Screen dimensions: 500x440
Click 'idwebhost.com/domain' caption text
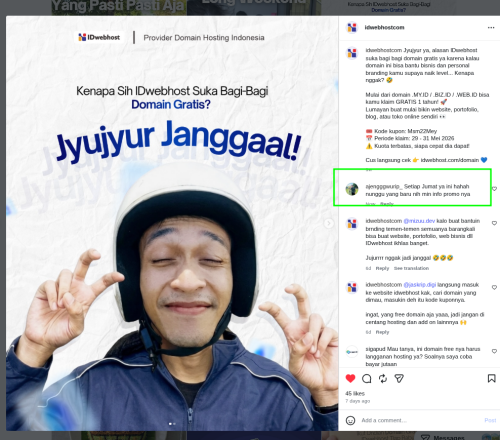450,160
